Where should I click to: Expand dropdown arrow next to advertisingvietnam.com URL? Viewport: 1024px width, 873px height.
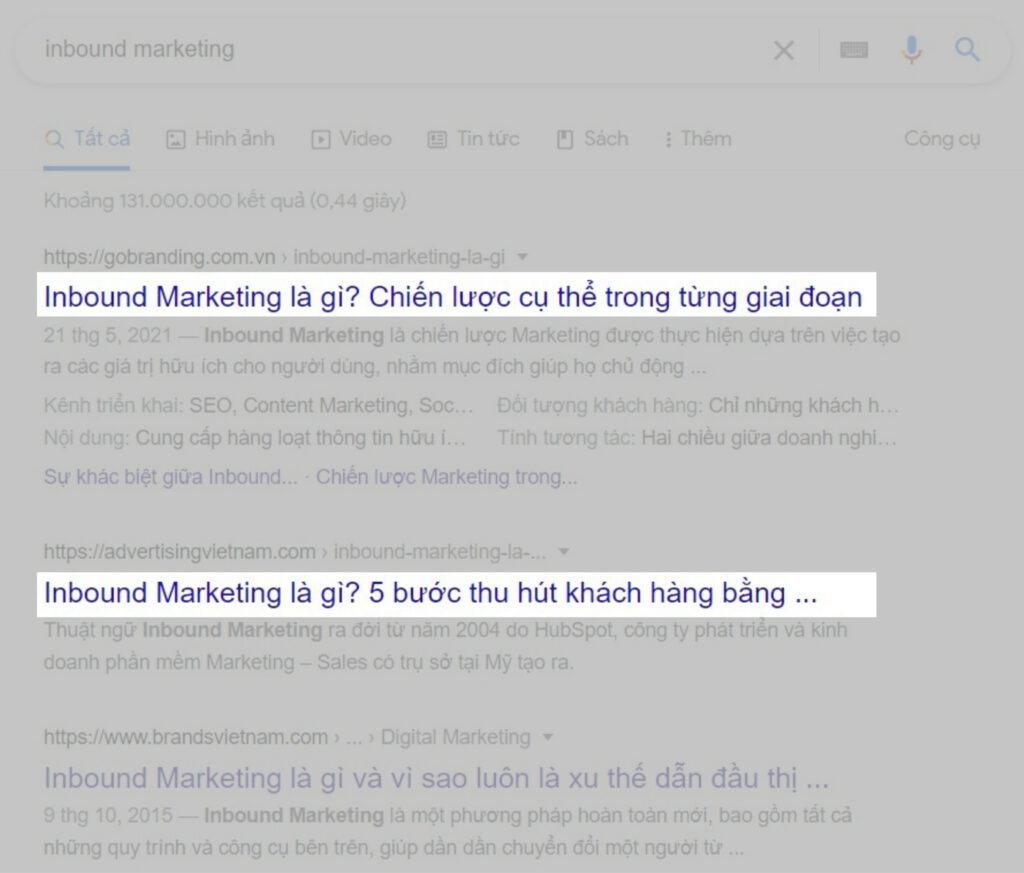(564, 552)
